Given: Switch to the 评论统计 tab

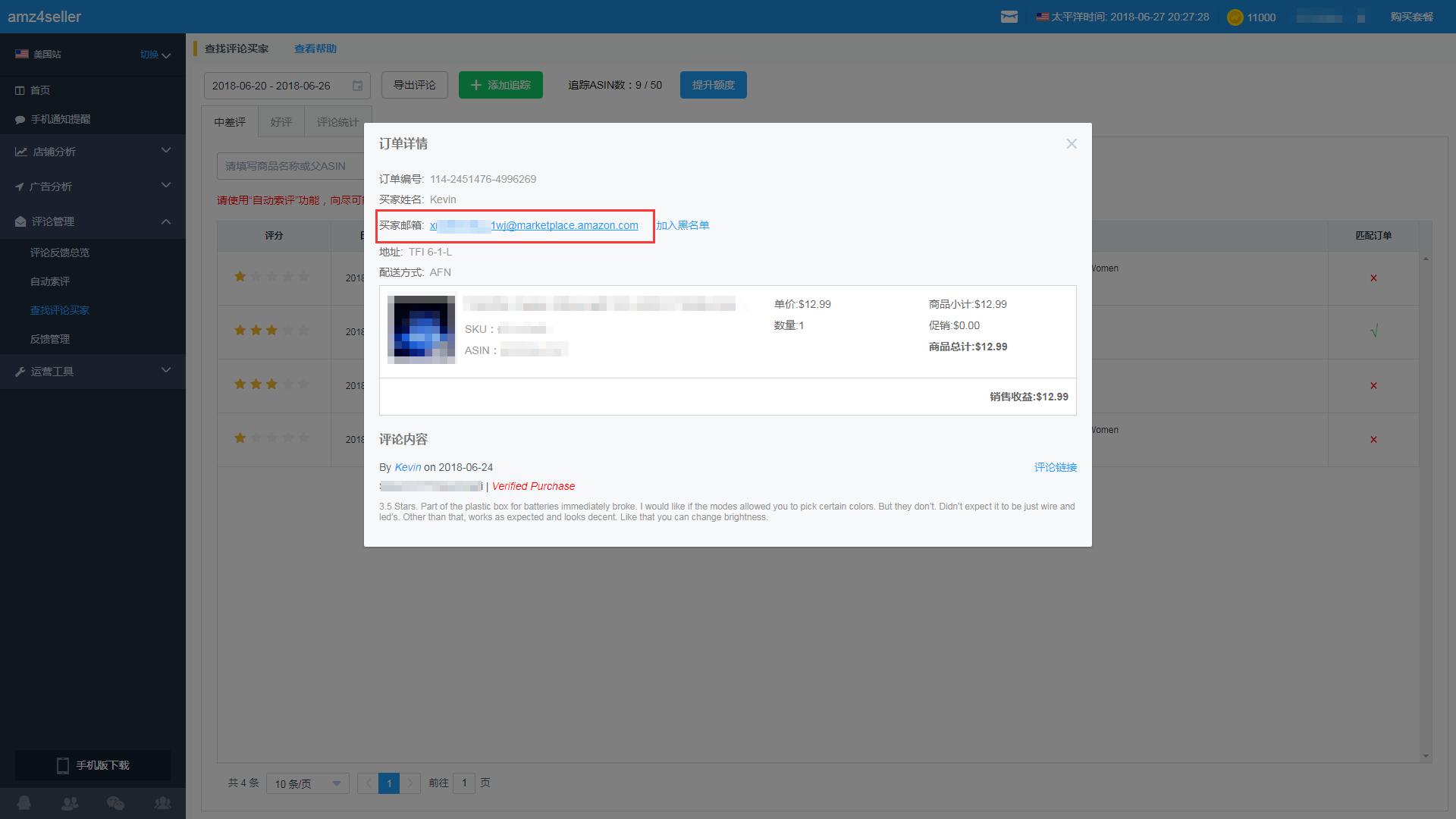Looking at the screenshot, I should click(338, 121).
